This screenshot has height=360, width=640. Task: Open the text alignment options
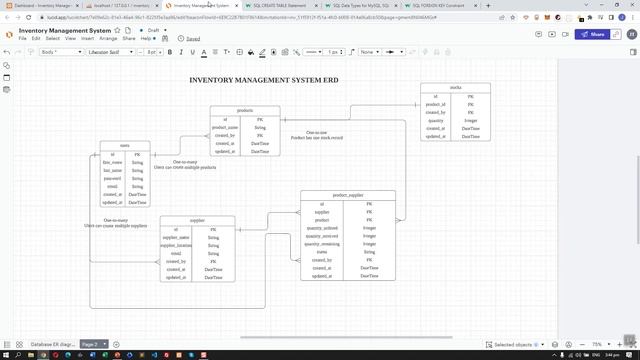click(215, 52)
